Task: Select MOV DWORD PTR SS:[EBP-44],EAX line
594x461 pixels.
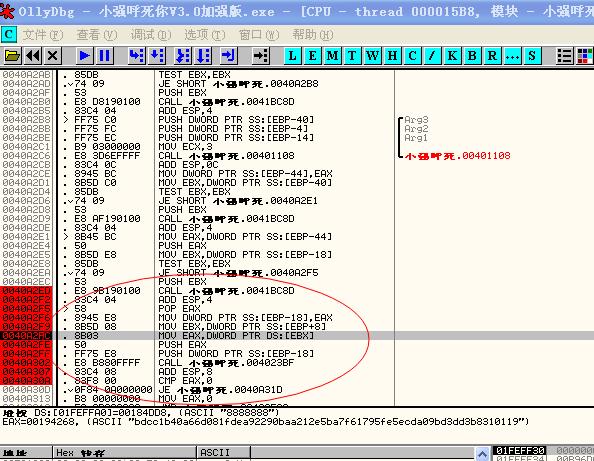Action: pos(245,174)
